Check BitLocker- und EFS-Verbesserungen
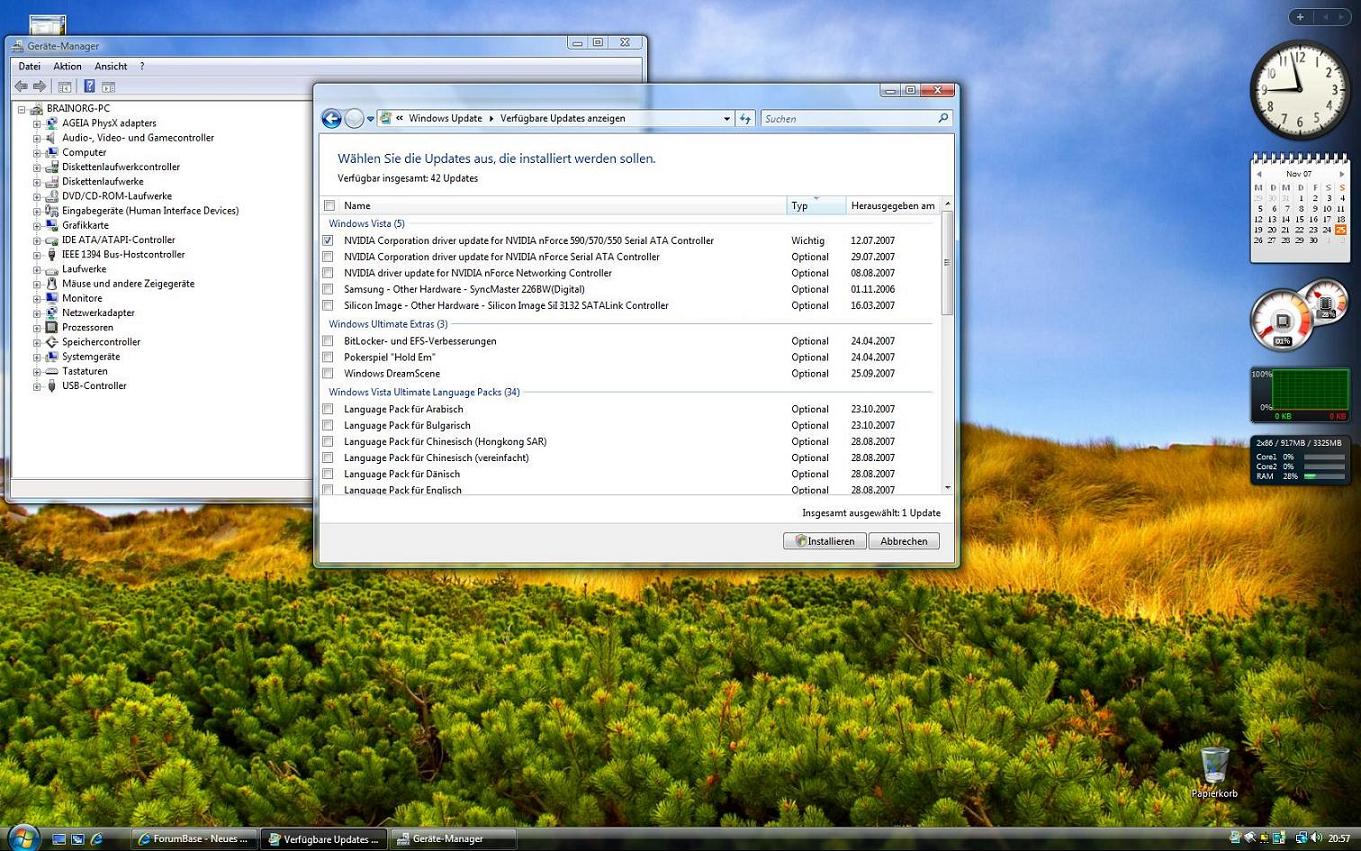 point(328,341)
